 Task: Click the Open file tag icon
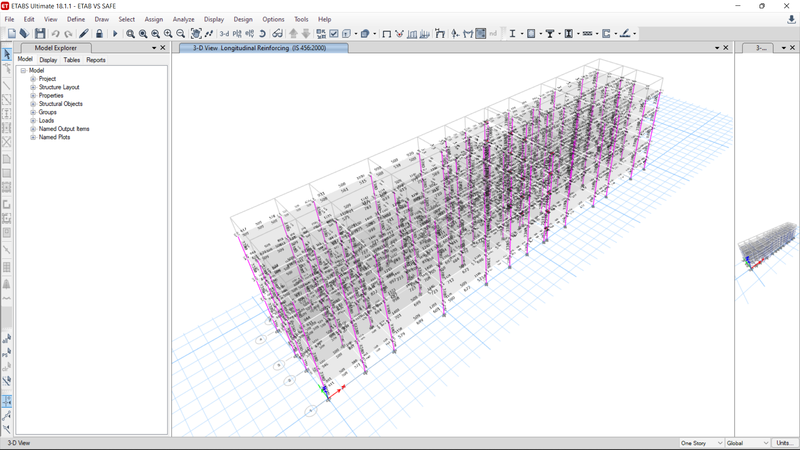coord(24,34)
